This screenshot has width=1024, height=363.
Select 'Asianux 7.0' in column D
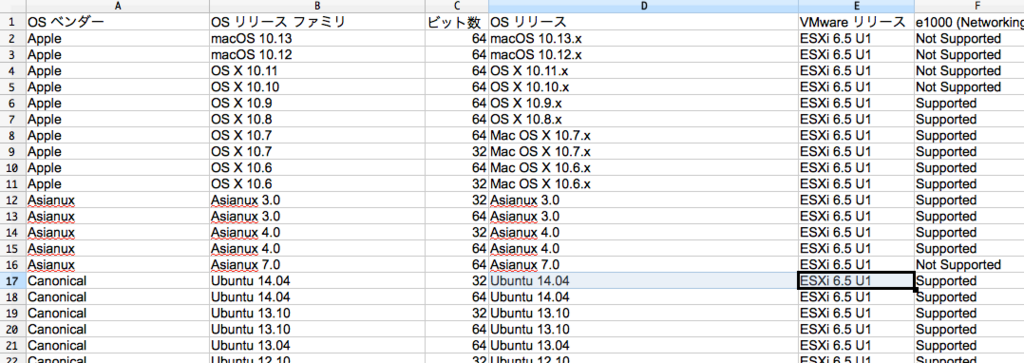(x=643, y=264)
